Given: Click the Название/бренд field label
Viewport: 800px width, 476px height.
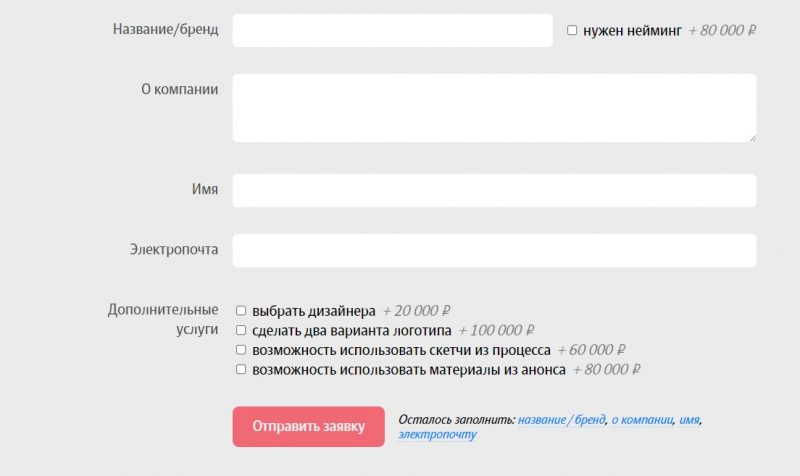Looking at the screenshot, I should coord(166,29).
